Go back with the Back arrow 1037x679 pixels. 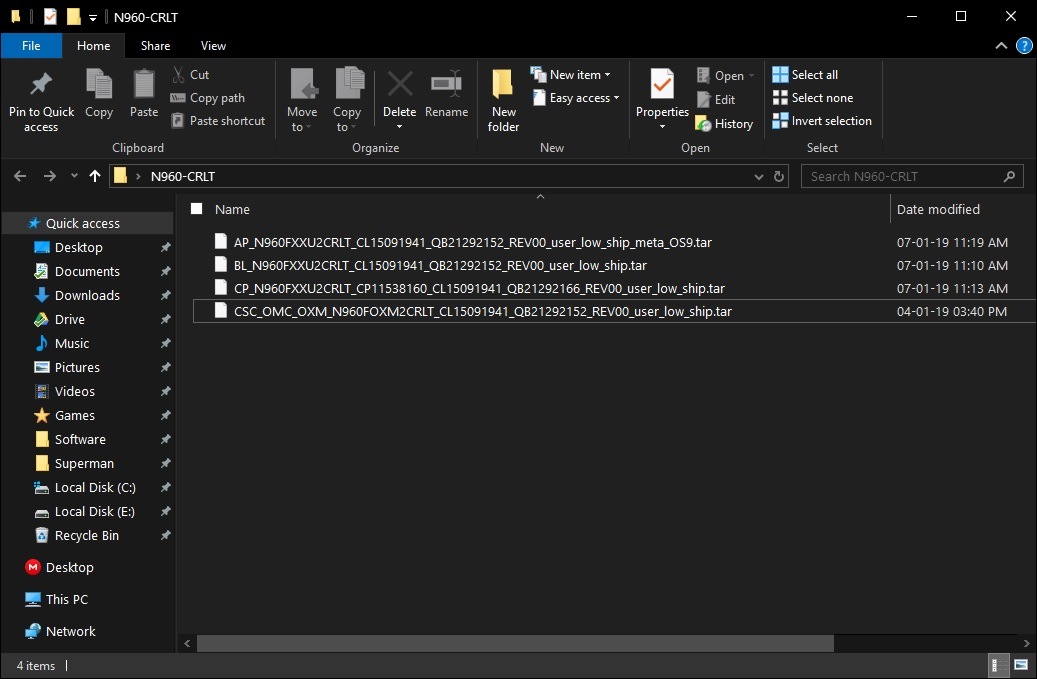point(20,176)
